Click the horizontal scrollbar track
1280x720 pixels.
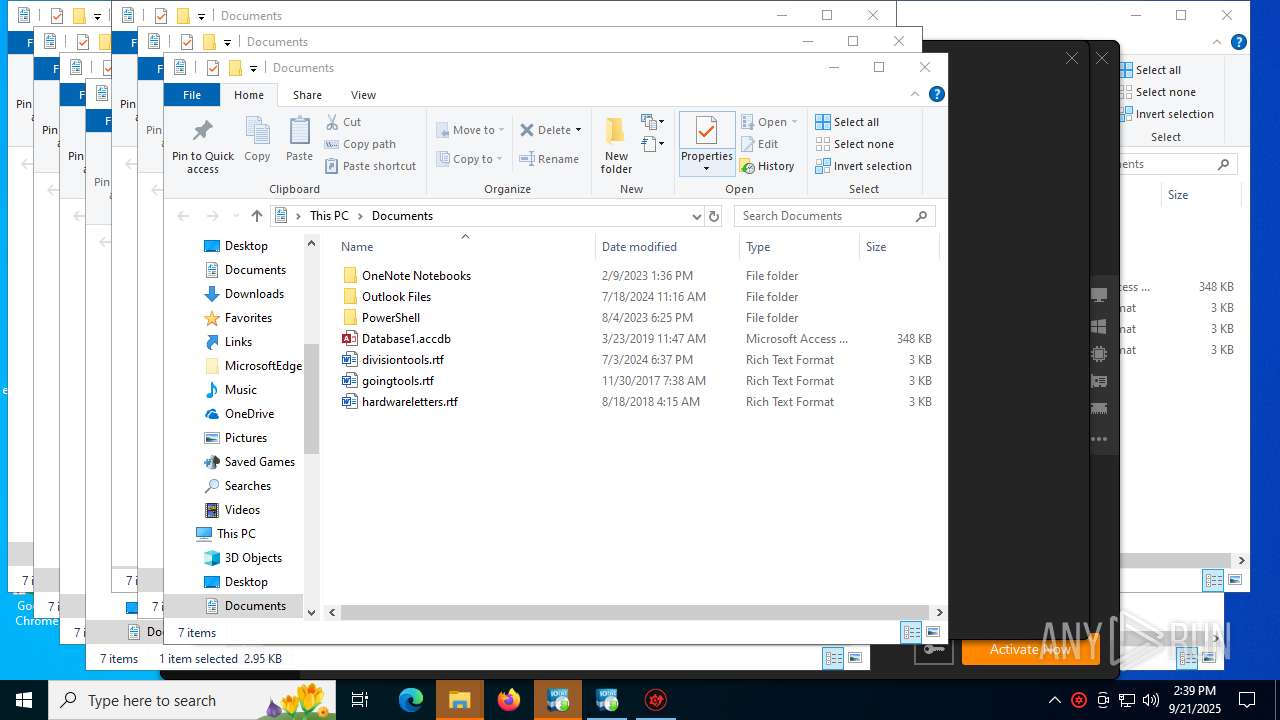point(635,612)
